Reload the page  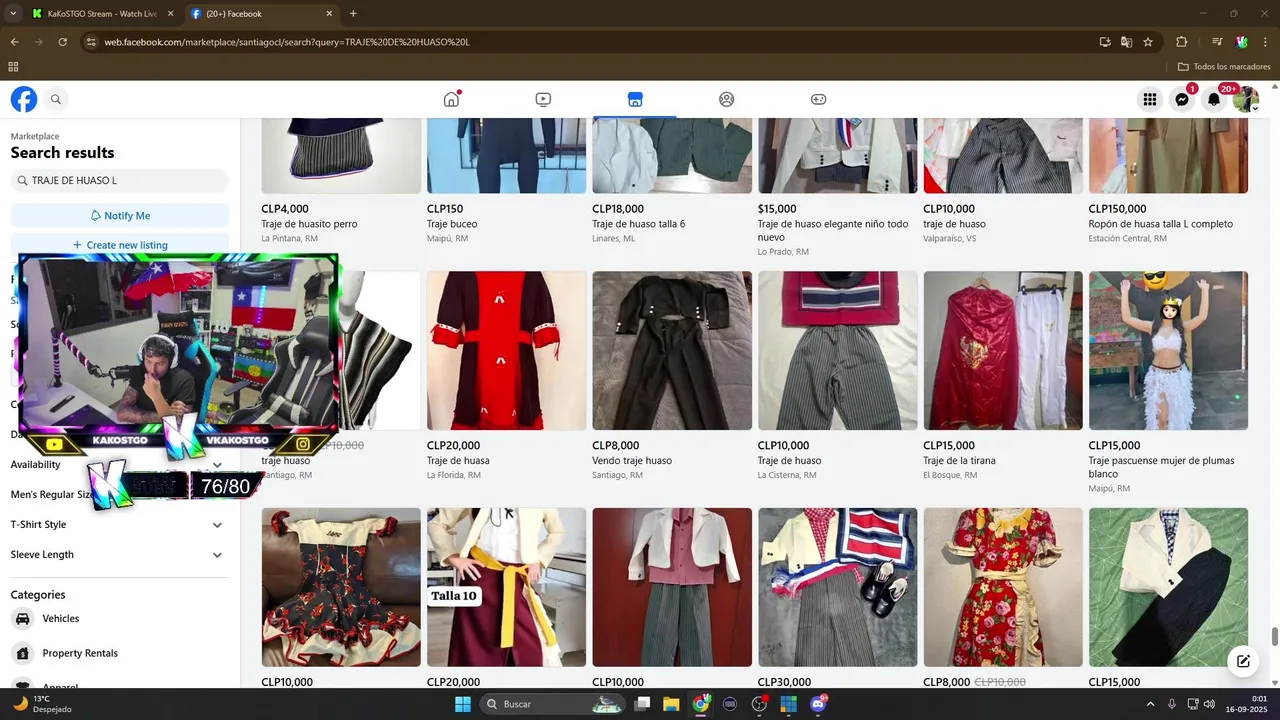(62, 42)
